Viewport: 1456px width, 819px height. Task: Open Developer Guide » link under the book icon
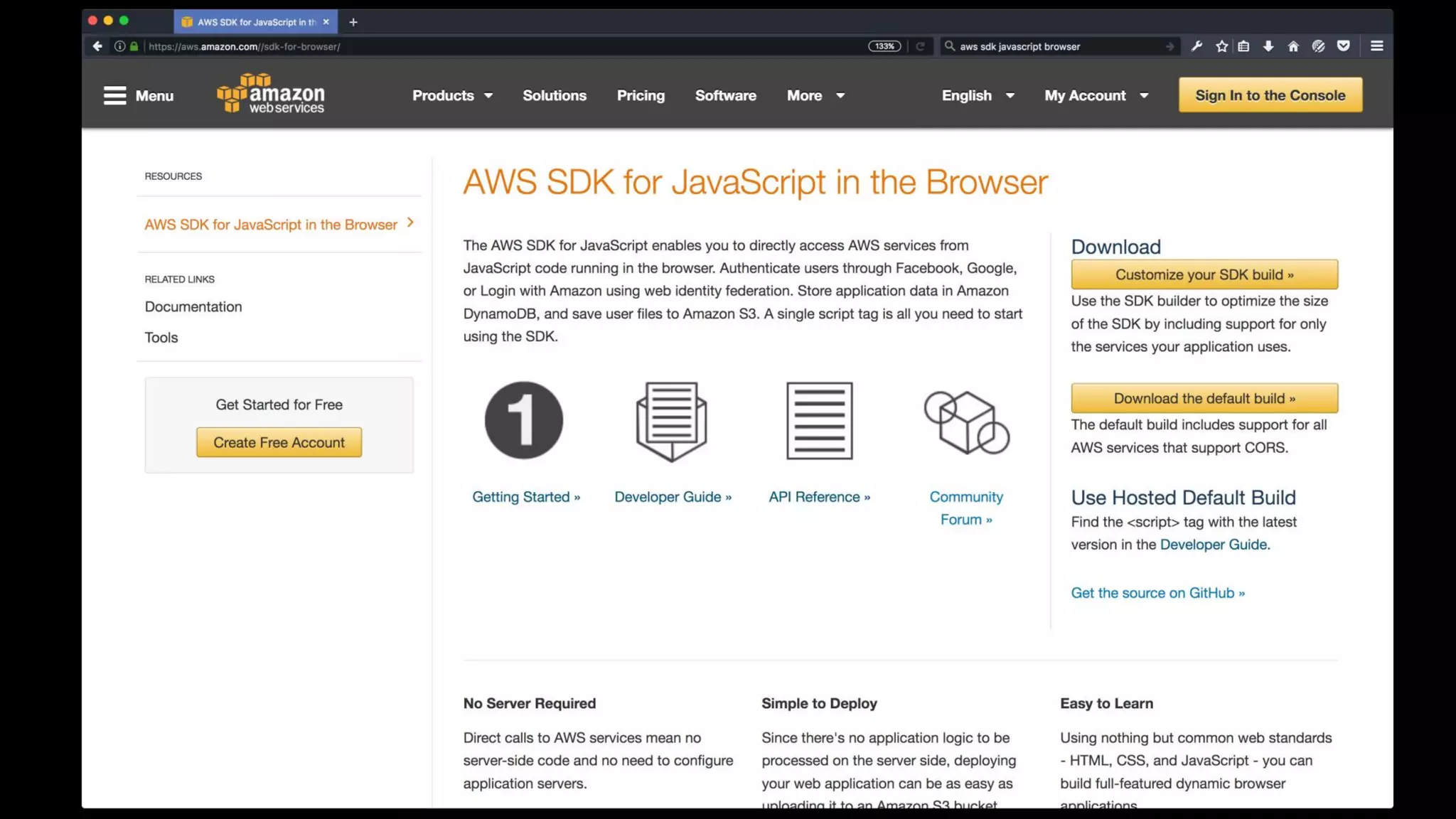point(673,497)
